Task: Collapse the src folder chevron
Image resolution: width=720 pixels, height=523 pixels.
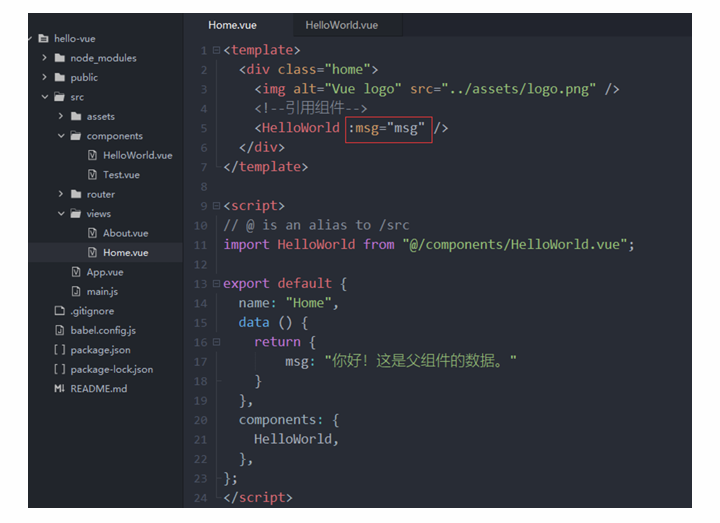Action: click(45, 97)
